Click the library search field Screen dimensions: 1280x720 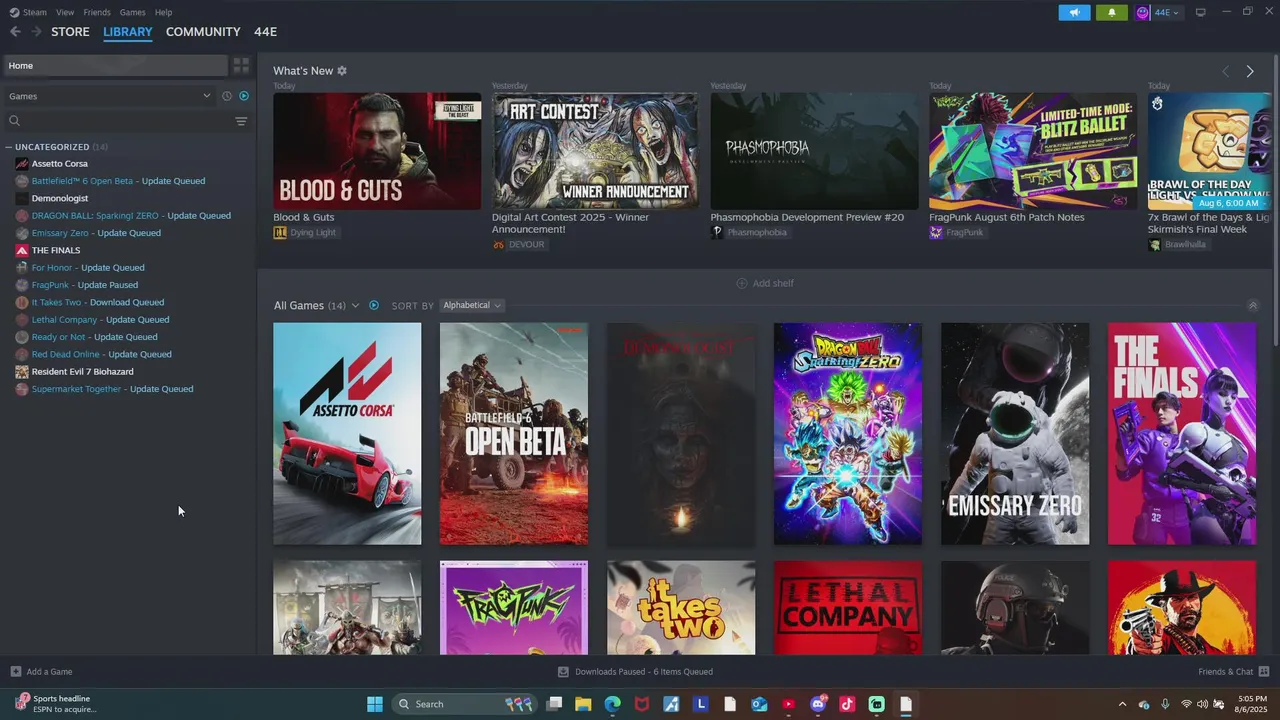118,121
